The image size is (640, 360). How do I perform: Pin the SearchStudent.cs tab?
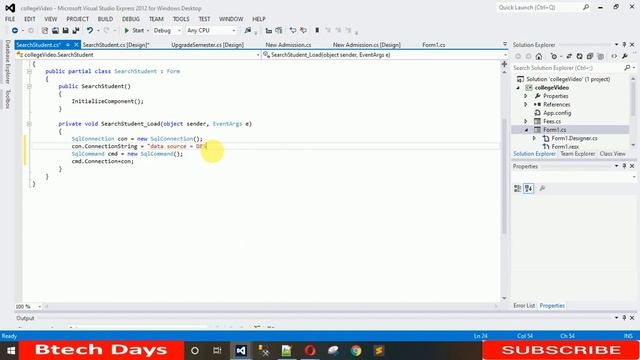tap(68, 45)
